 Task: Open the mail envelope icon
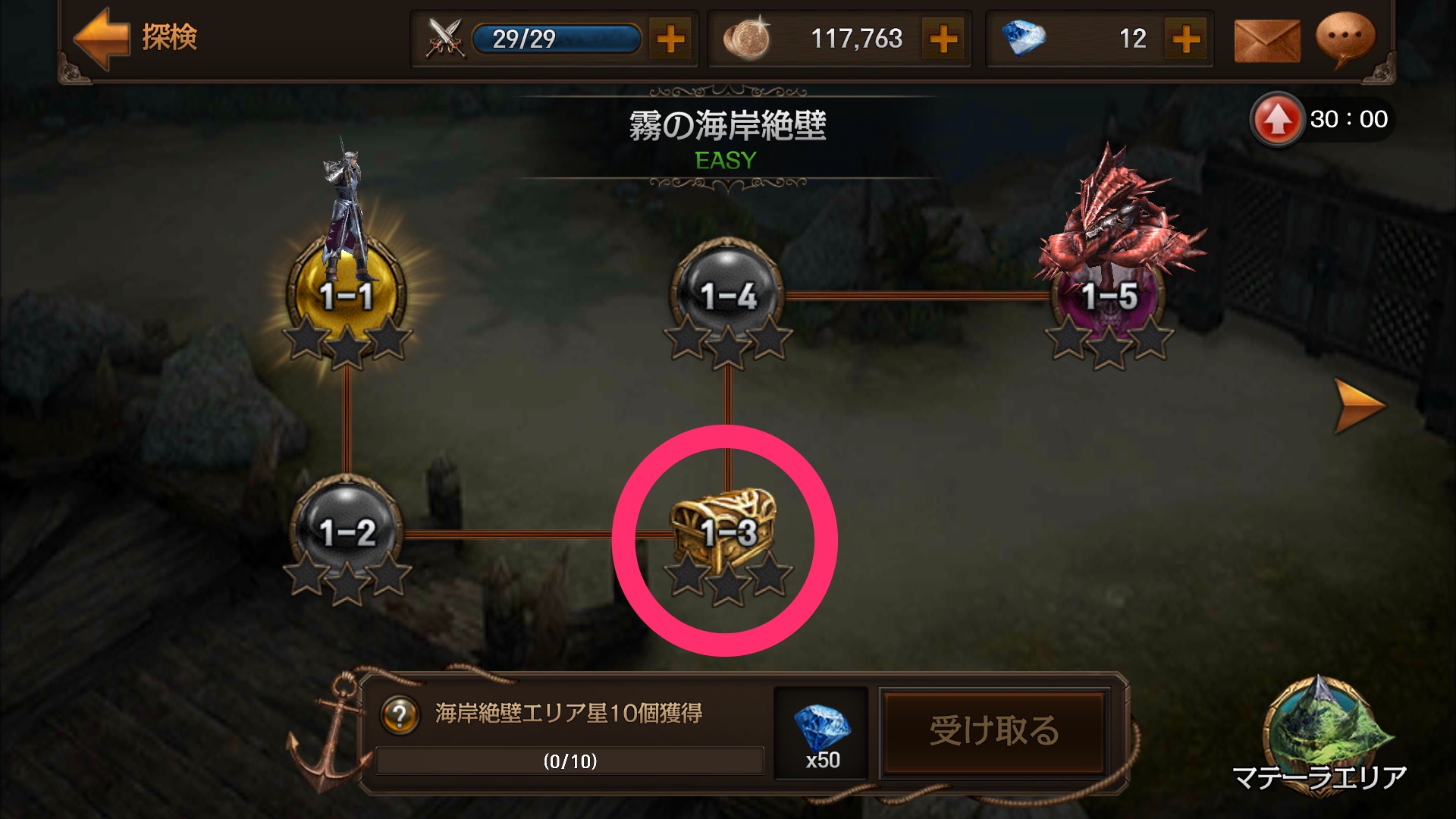point(1267,40)
